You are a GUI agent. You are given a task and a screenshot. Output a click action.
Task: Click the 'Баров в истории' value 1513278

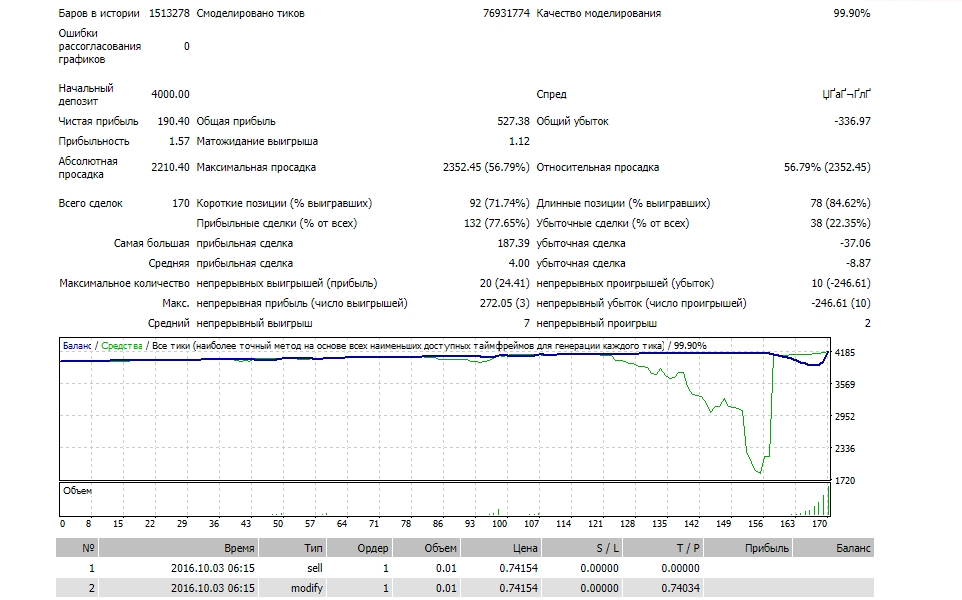click(169, 13)
